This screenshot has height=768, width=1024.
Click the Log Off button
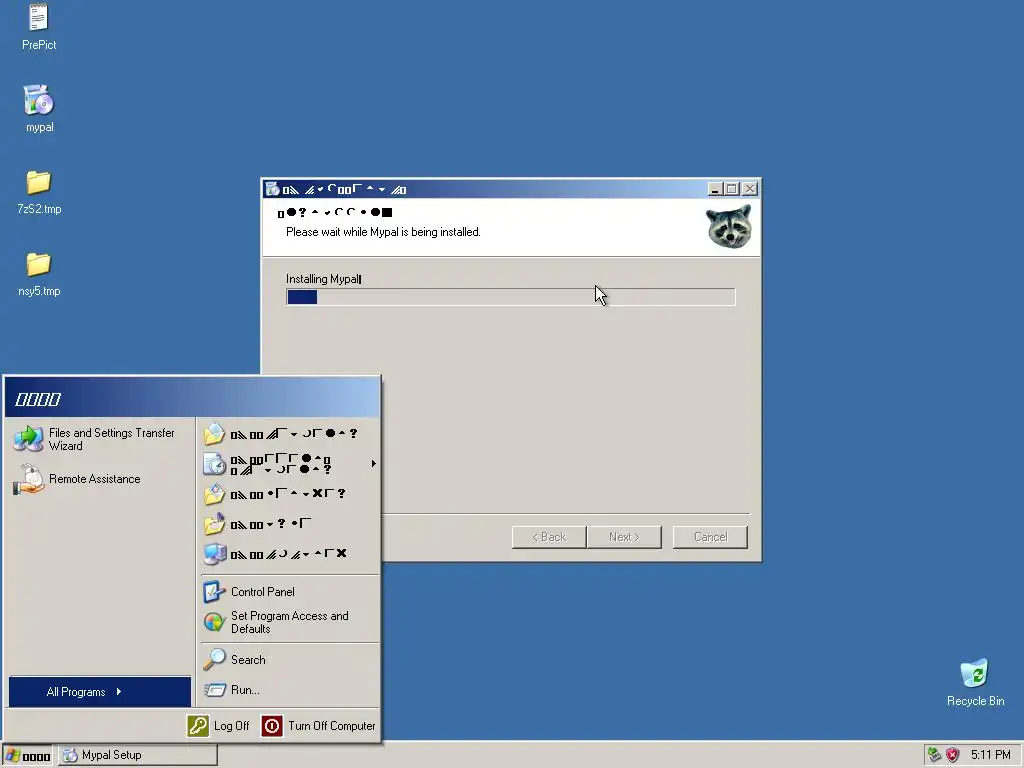point(219,726)
